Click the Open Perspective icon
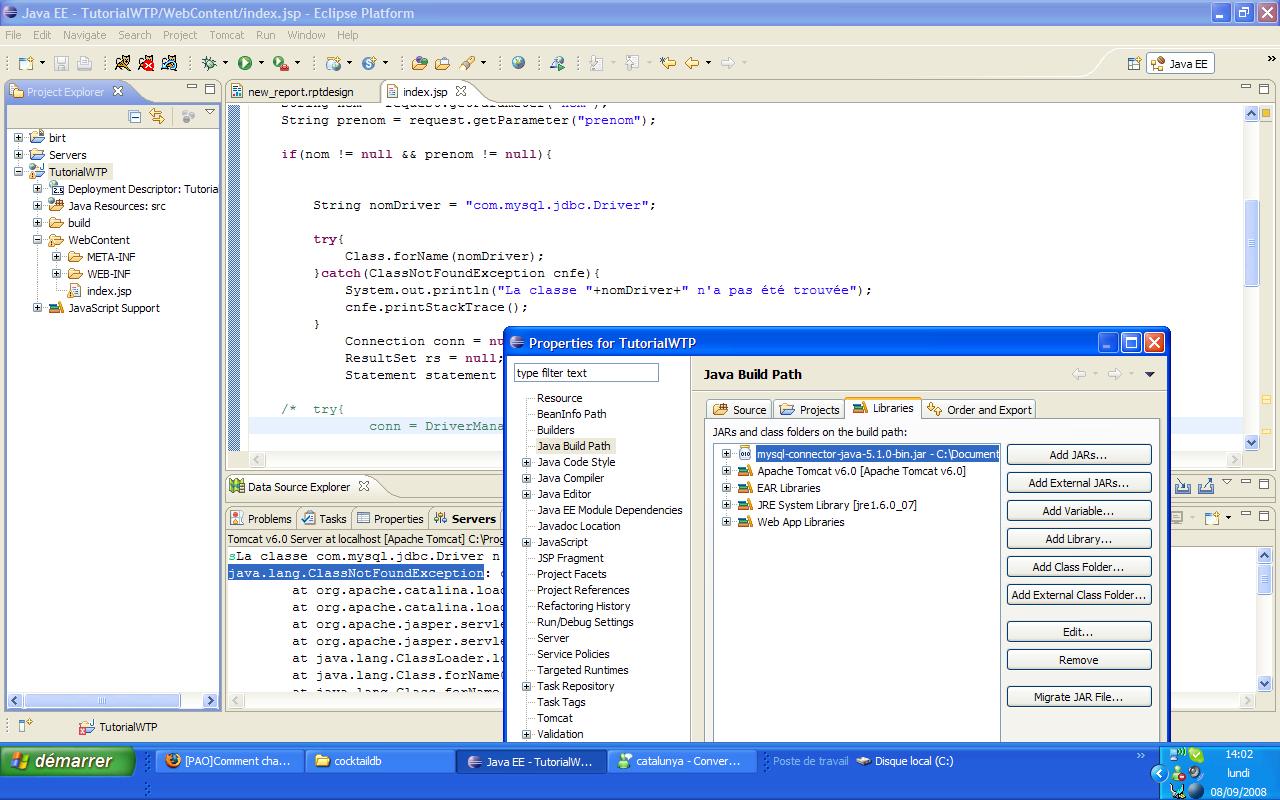1280x800 pixels. pos(1134,63)
